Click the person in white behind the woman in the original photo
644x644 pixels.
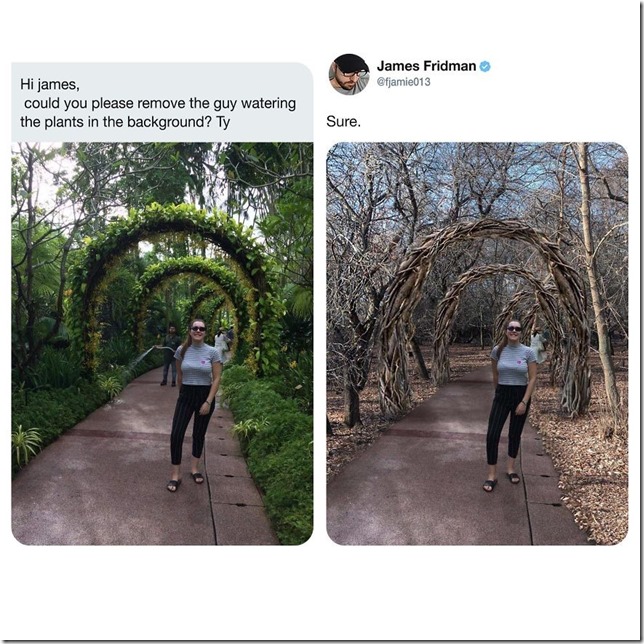[x=221, y=345]
